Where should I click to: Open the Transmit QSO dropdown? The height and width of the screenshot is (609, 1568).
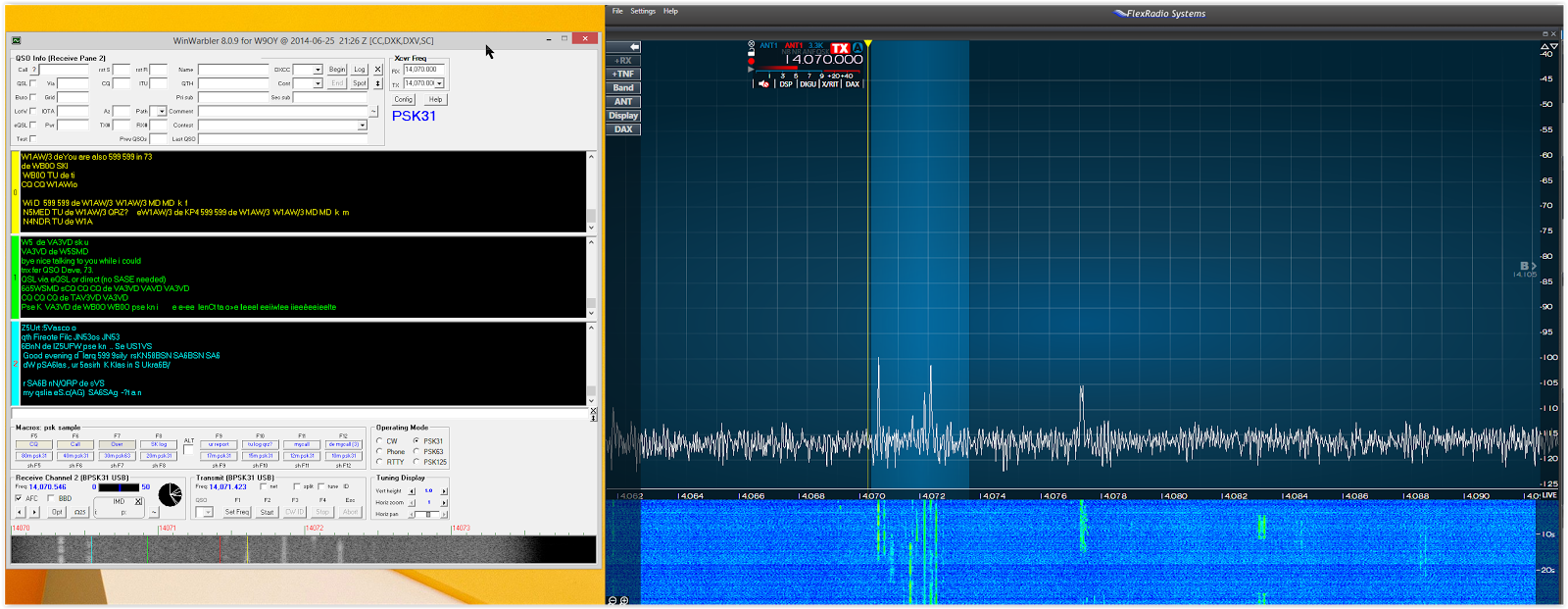(x=208, y=512)
